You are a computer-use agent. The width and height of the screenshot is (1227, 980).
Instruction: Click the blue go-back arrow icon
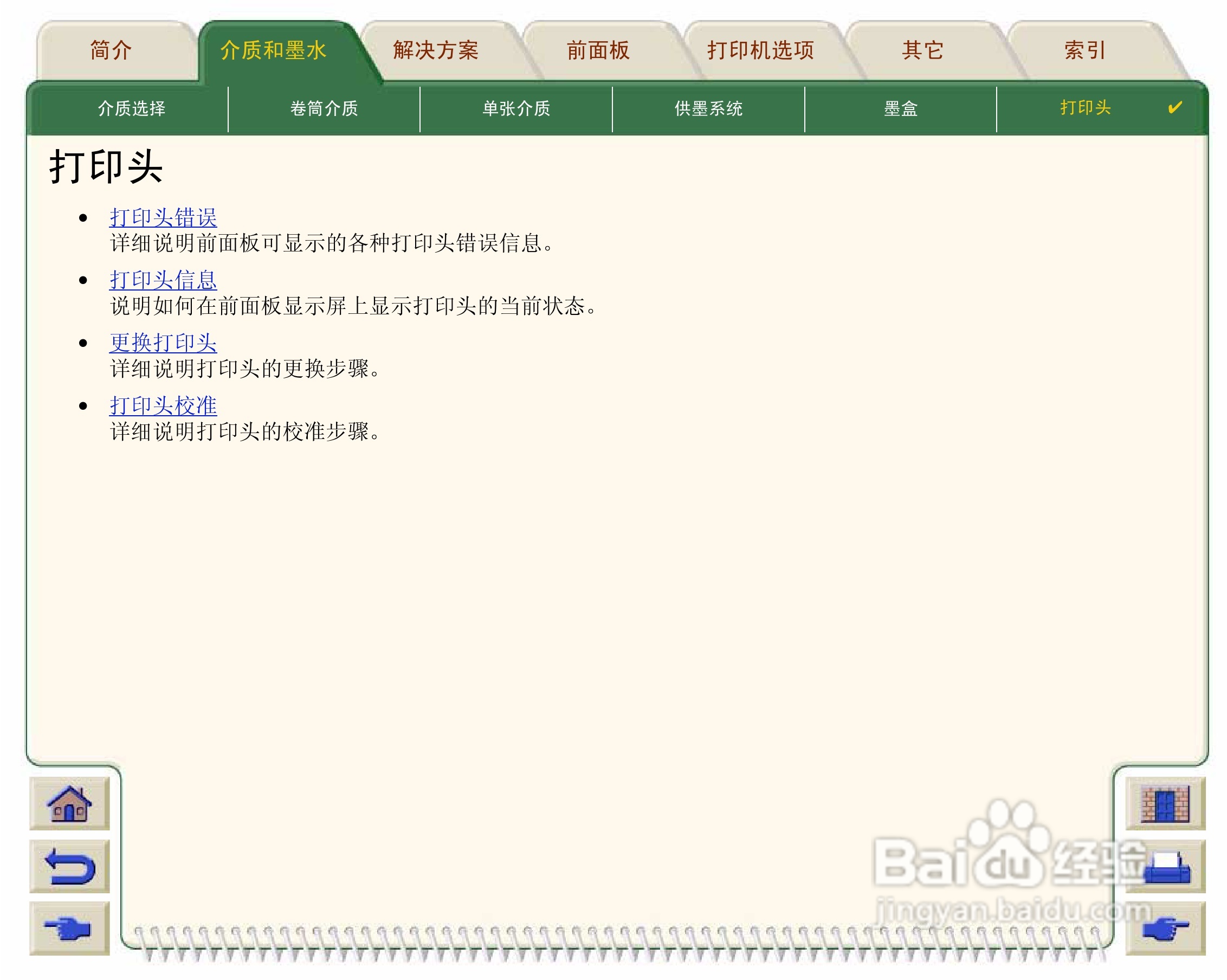click(69, 866)
